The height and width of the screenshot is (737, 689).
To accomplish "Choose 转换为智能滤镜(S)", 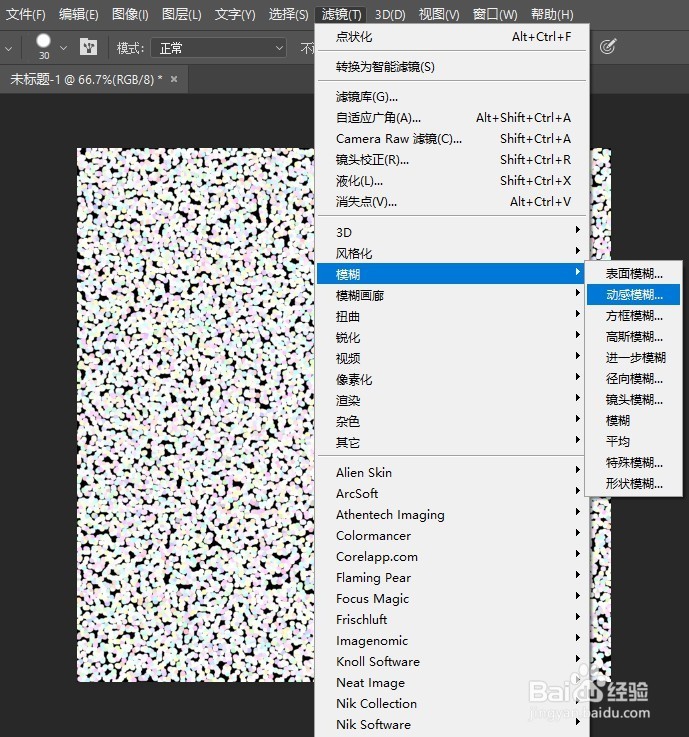I will point(451,67).
